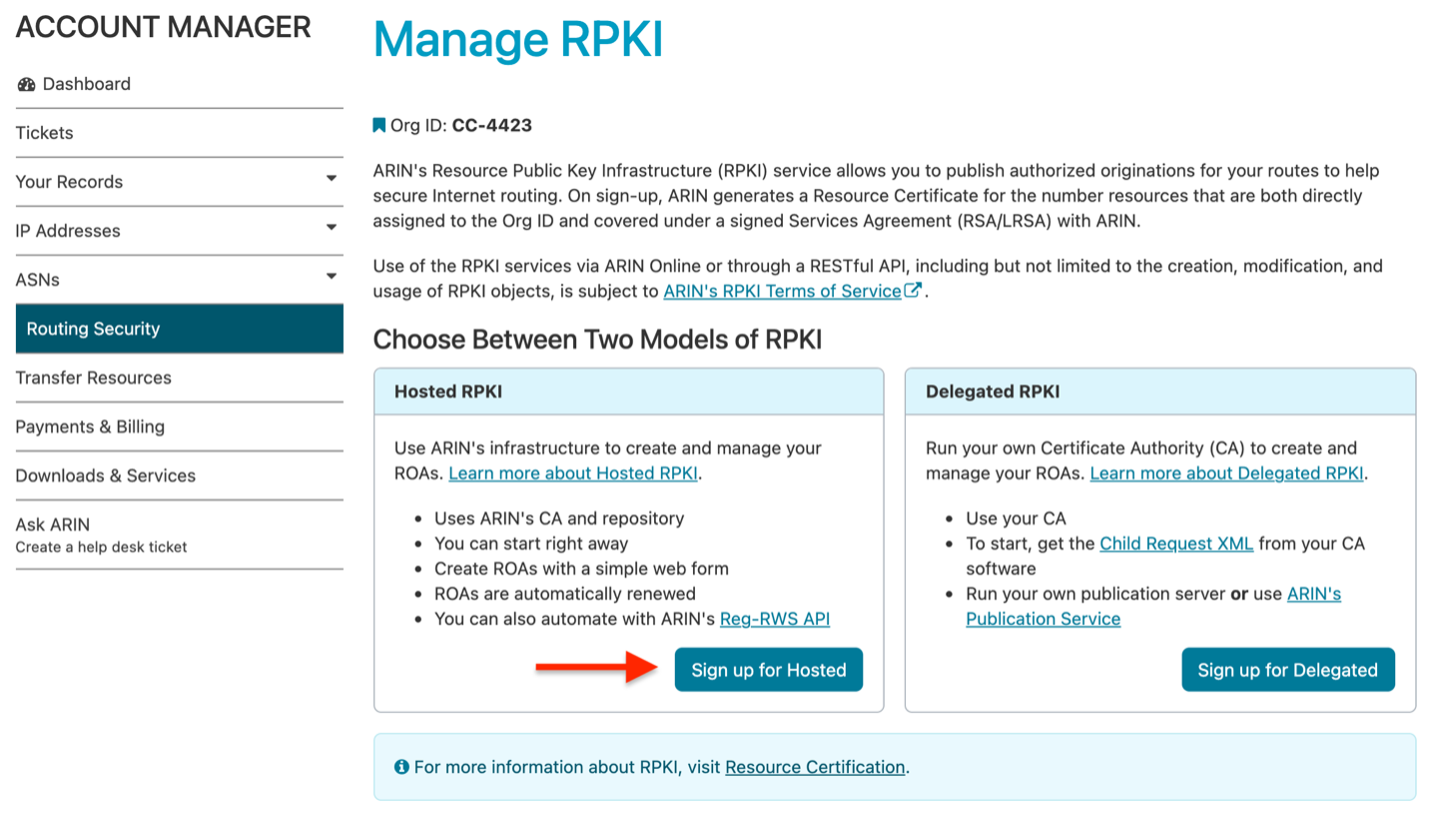1430x821 pixels.
Task: Click Sign up for Delegated button
Action: (x=1288, y=670)
